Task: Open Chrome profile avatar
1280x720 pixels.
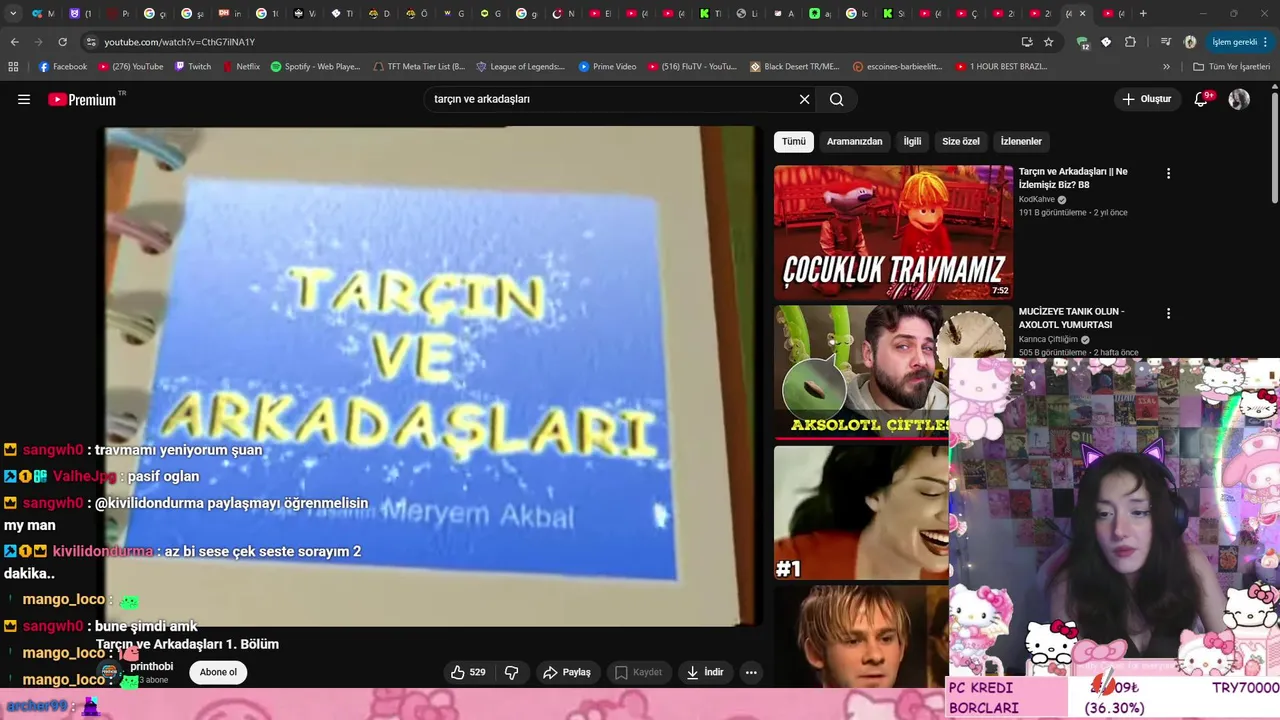Action: 1190,42
